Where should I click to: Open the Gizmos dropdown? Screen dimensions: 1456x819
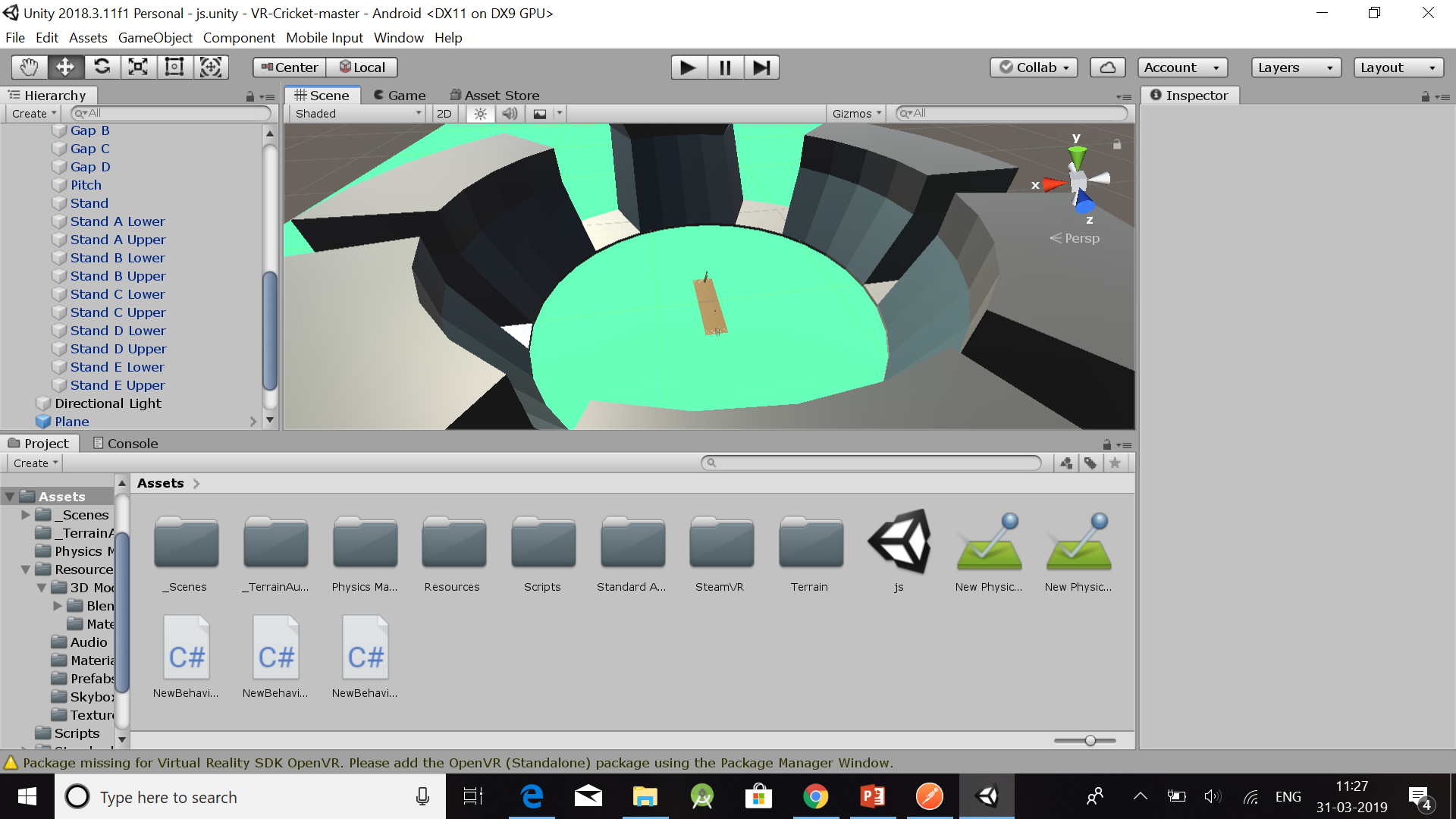[855, 113]
